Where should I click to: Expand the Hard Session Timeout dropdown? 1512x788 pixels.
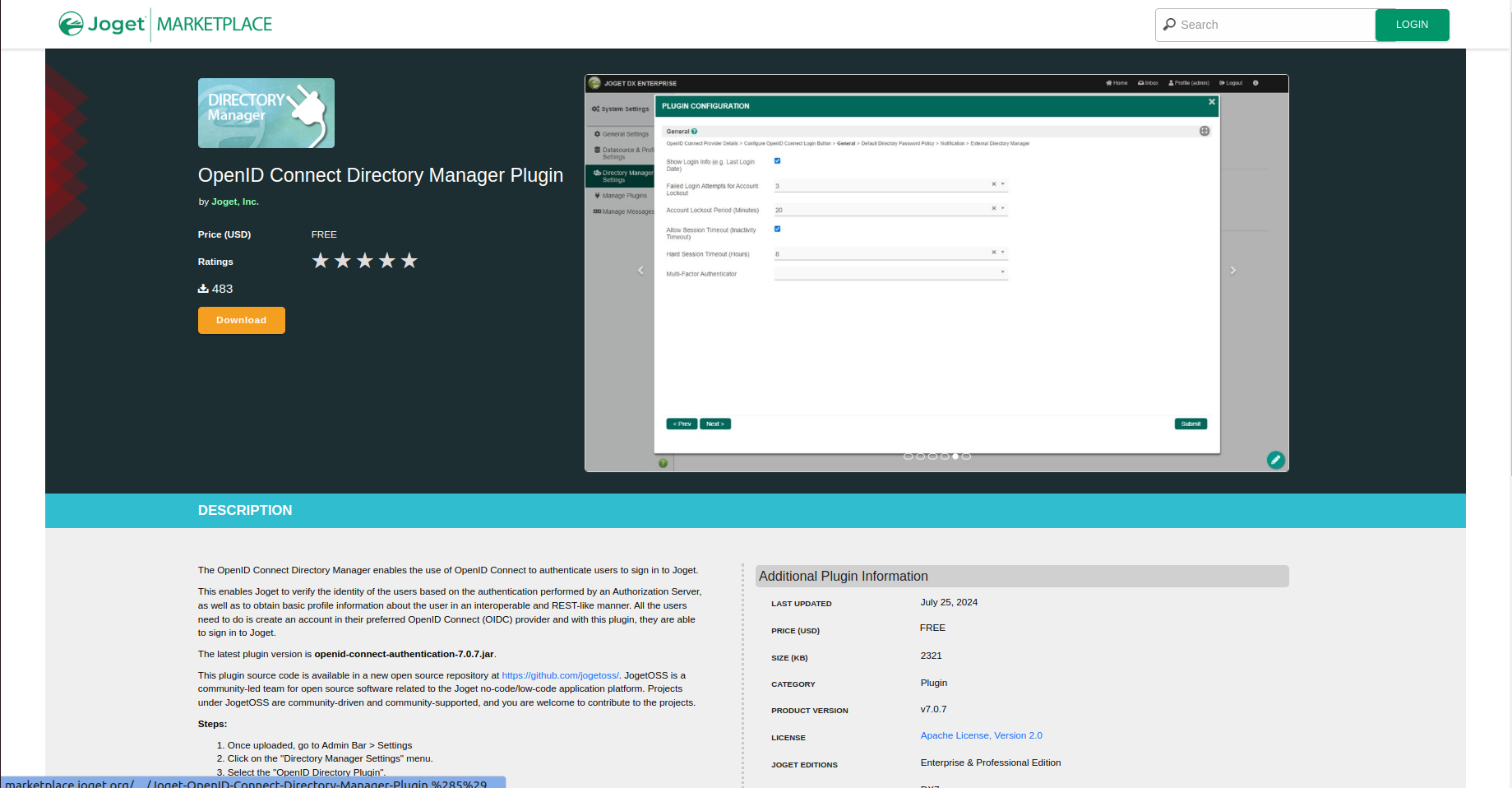pos(1002,253)
